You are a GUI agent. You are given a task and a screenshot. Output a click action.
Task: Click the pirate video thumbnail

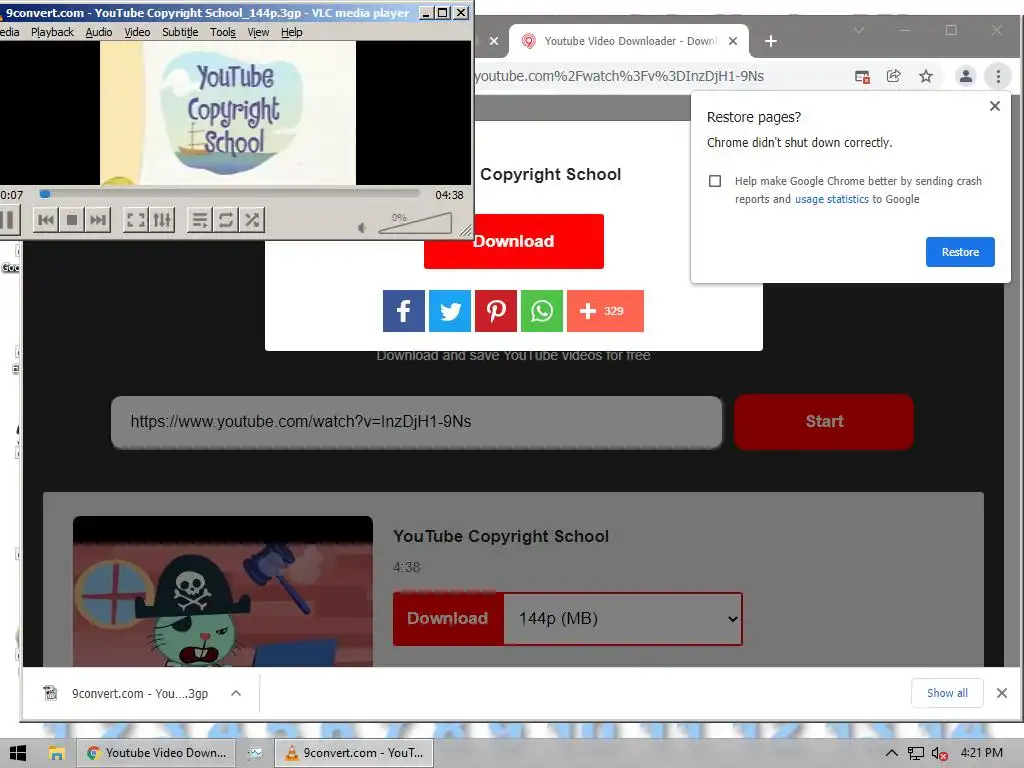[x=223, y=592]
